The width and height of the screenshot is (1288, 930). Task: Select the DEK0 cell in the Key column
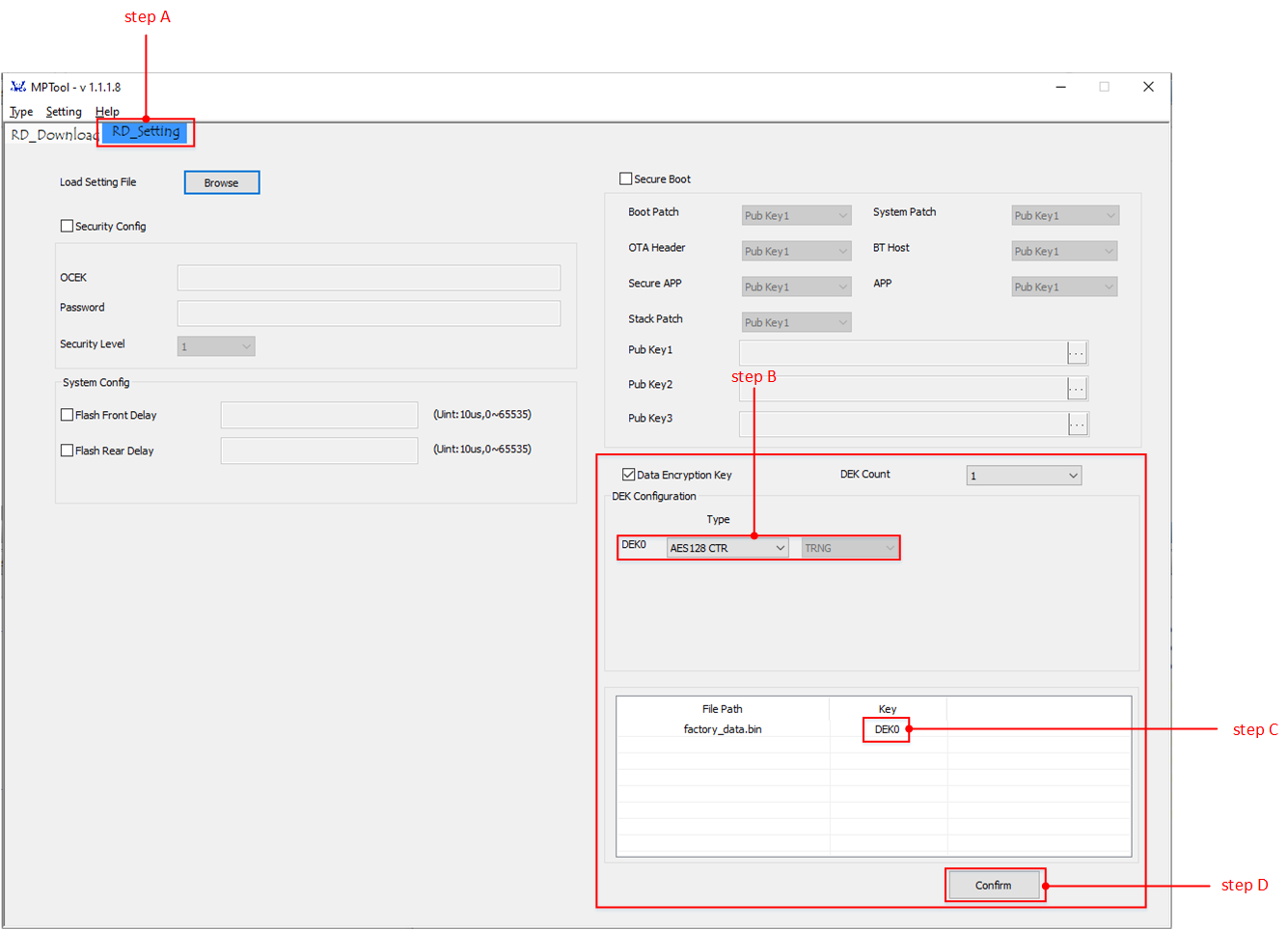887,729
